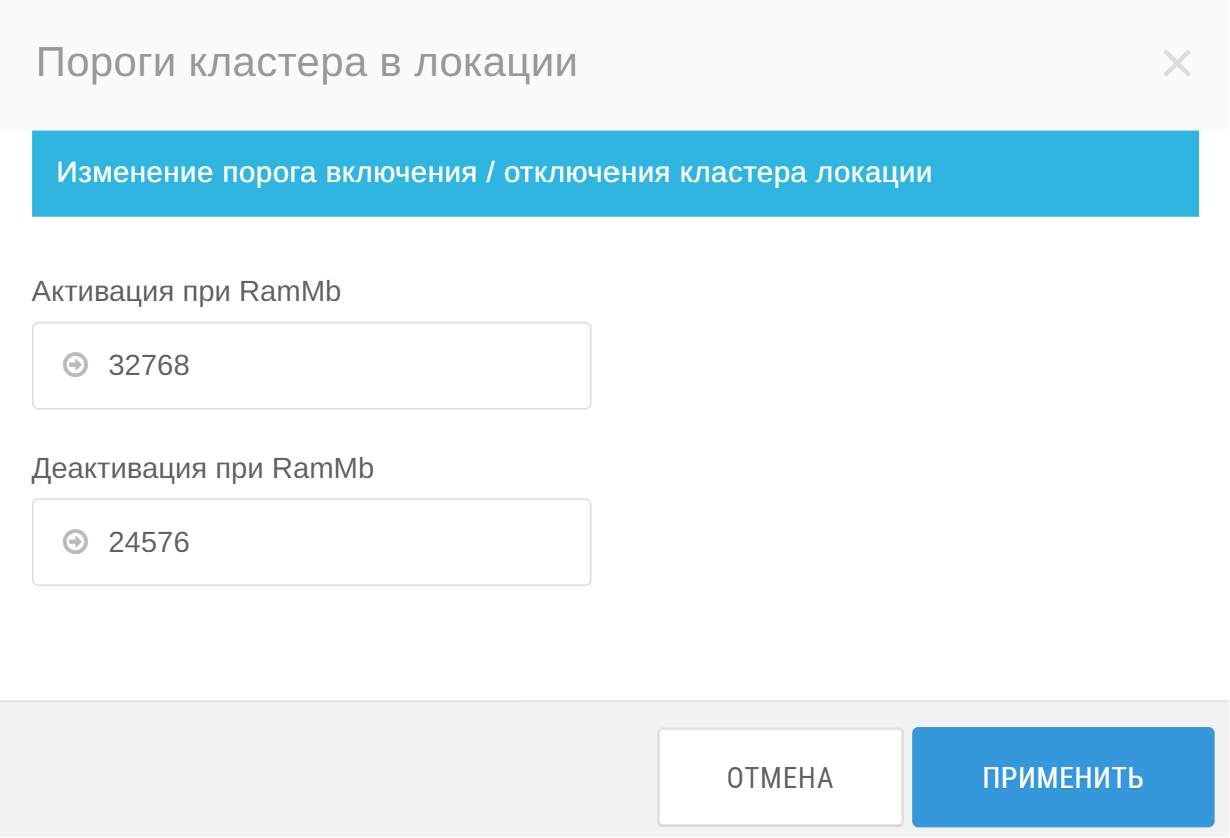Click the Деактивация при RamMb label
The height and width of the screenshot is (838, 1230).
(203, 468)
